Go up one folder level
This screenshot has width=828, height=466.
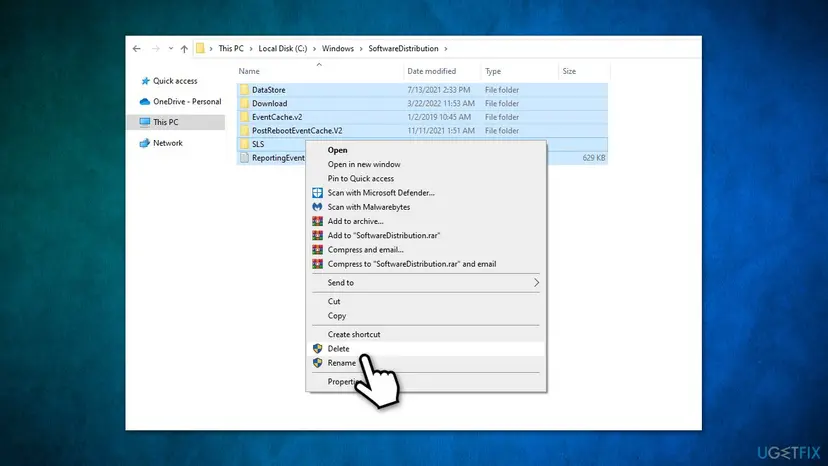click(x=184, y=49)
